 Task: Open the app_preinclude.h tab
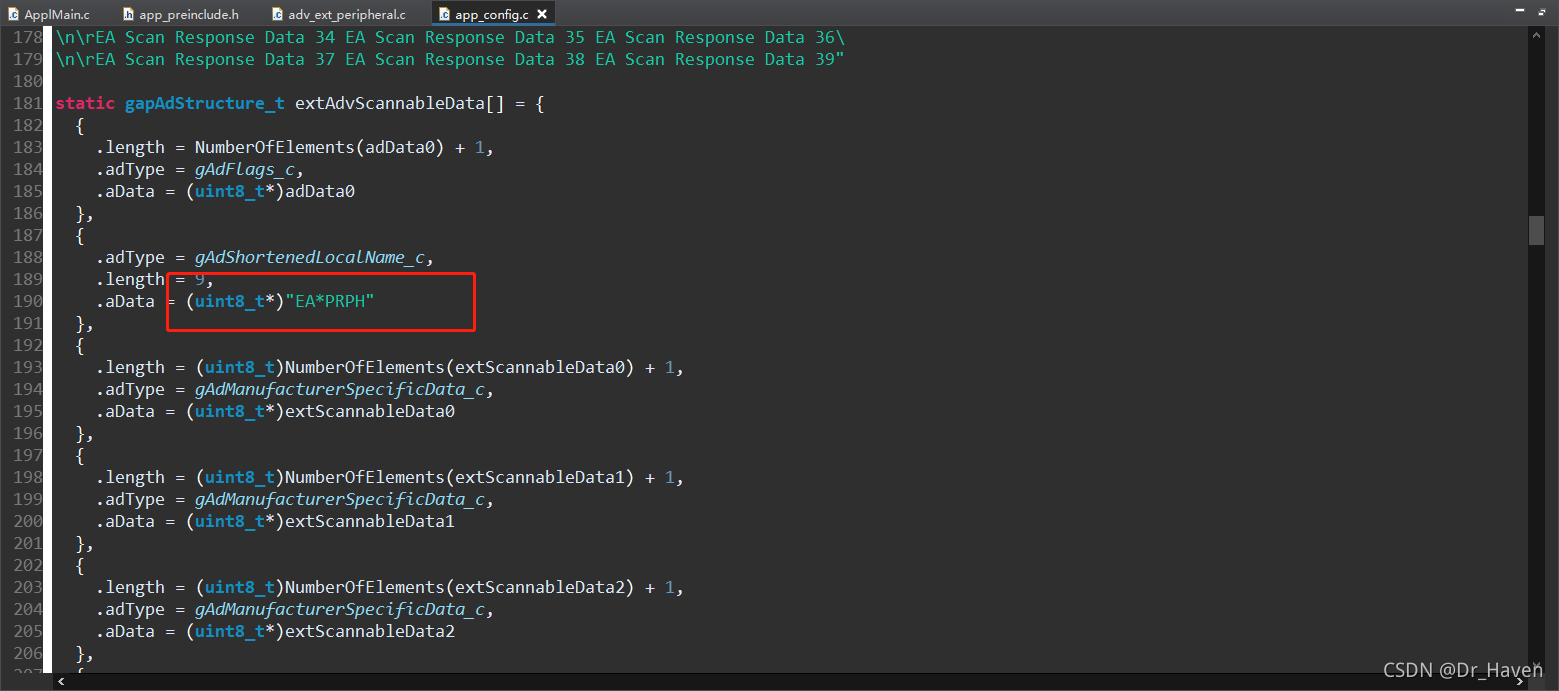(180, 14)
